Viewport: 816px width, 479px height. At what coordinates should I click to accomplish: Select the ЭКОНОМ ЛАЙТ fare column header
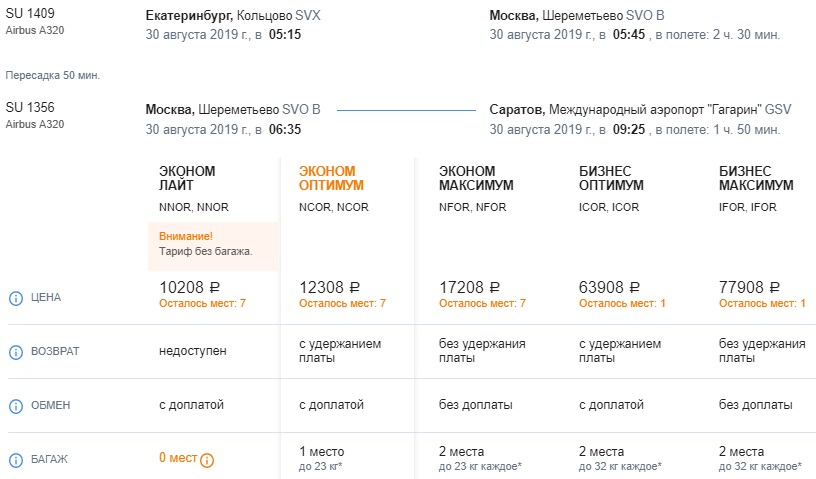pos(187,178)
